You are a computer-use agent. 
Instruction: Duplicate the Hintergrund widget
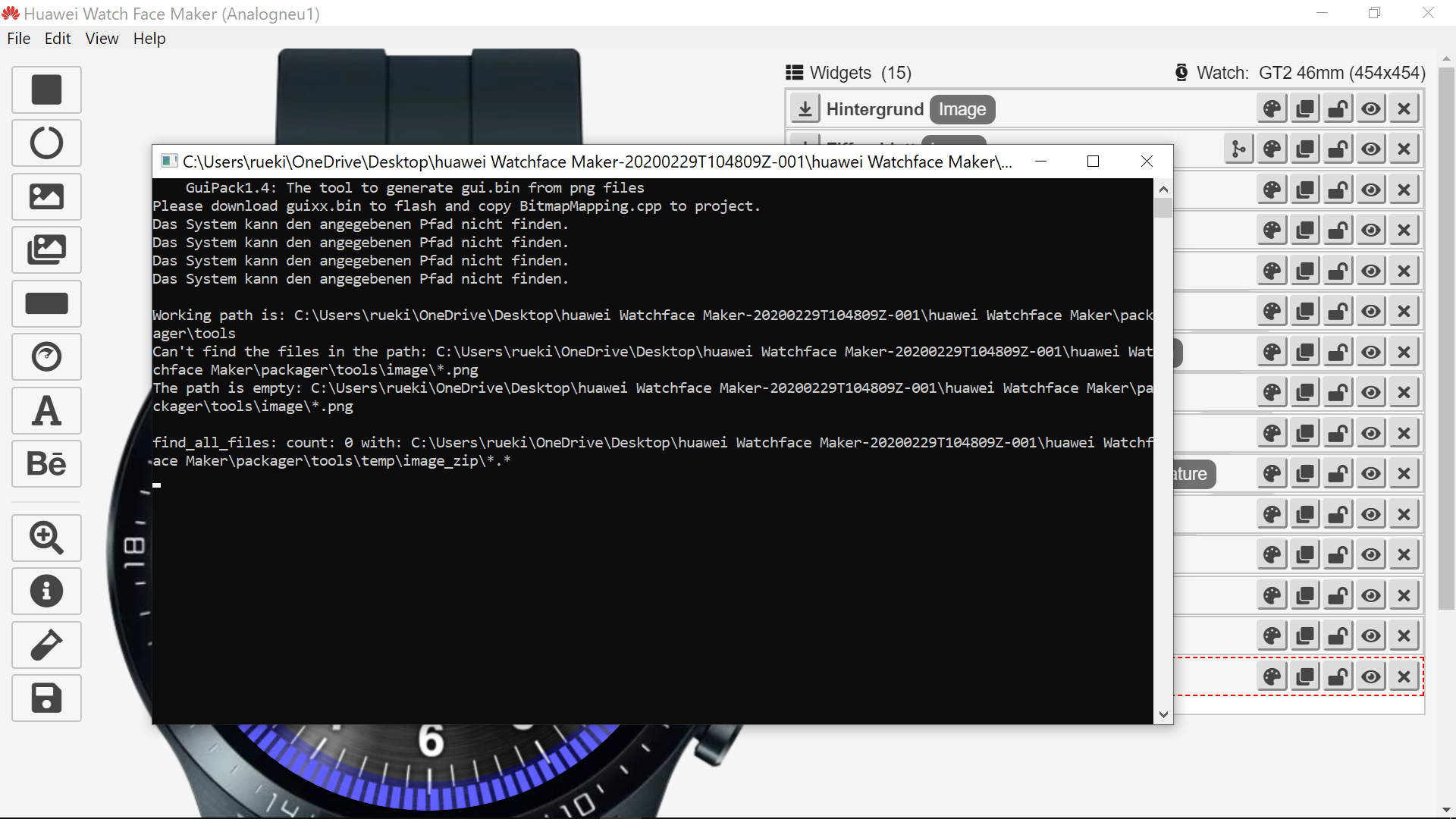coord(1305,108)
